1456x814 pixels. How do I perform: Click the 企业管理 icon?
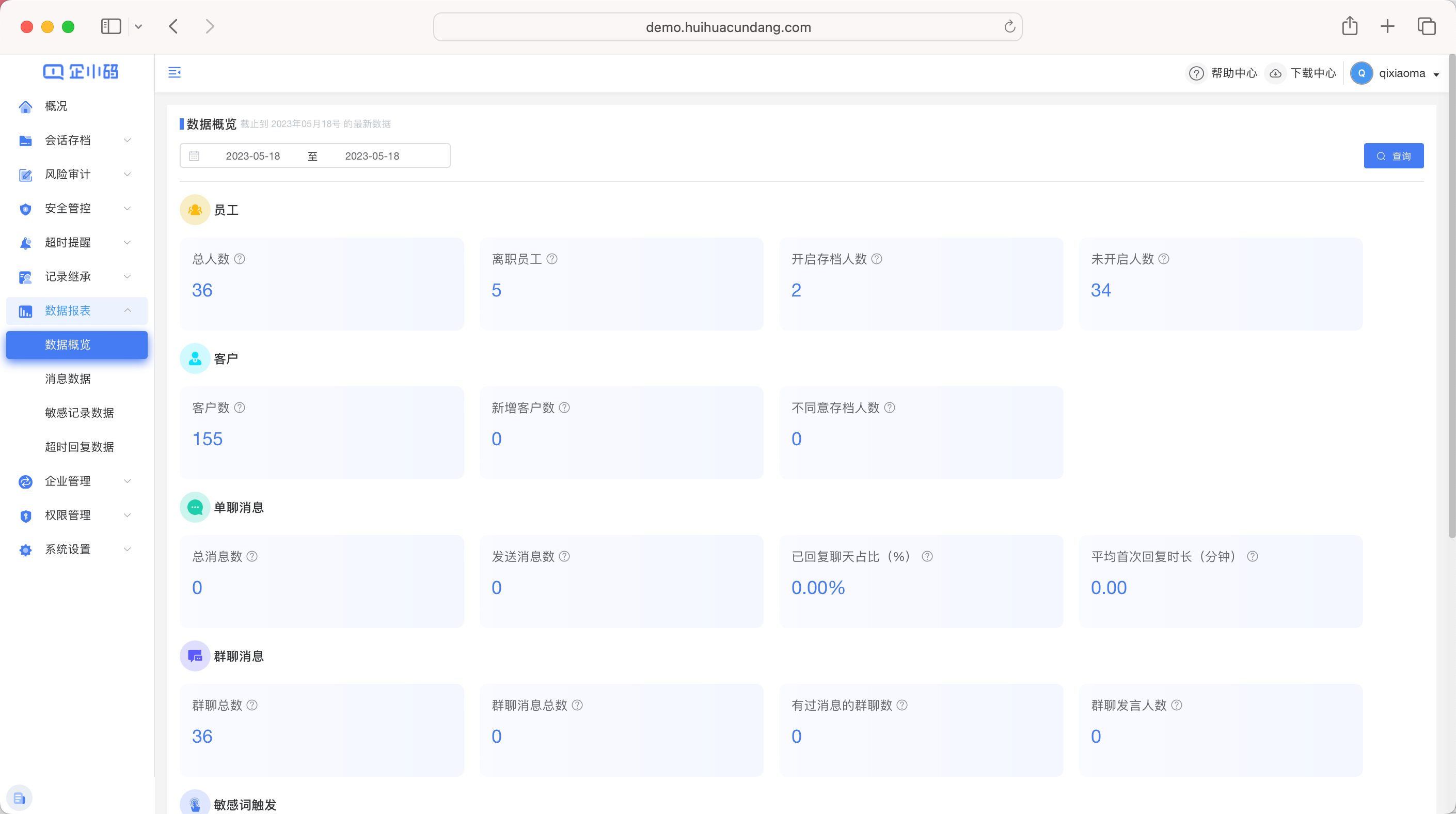tap(25, 481)
